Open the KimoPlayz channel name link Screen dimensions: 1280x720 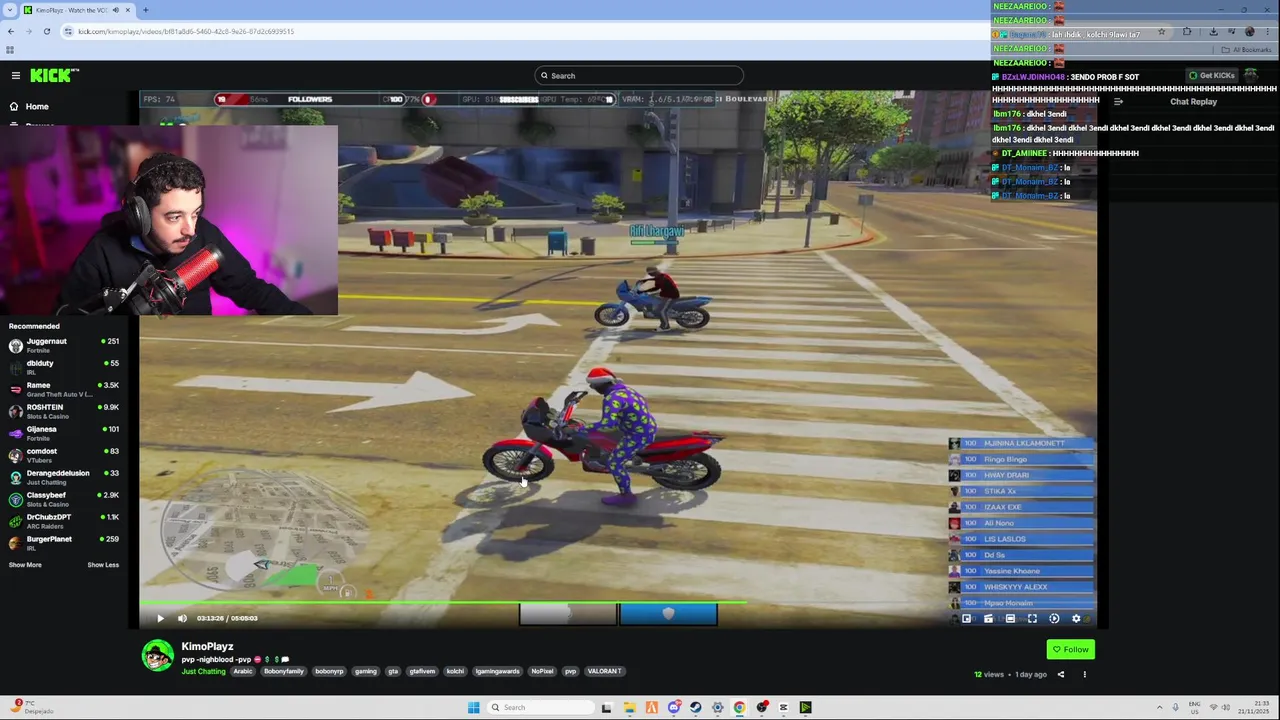coord(207,647)
